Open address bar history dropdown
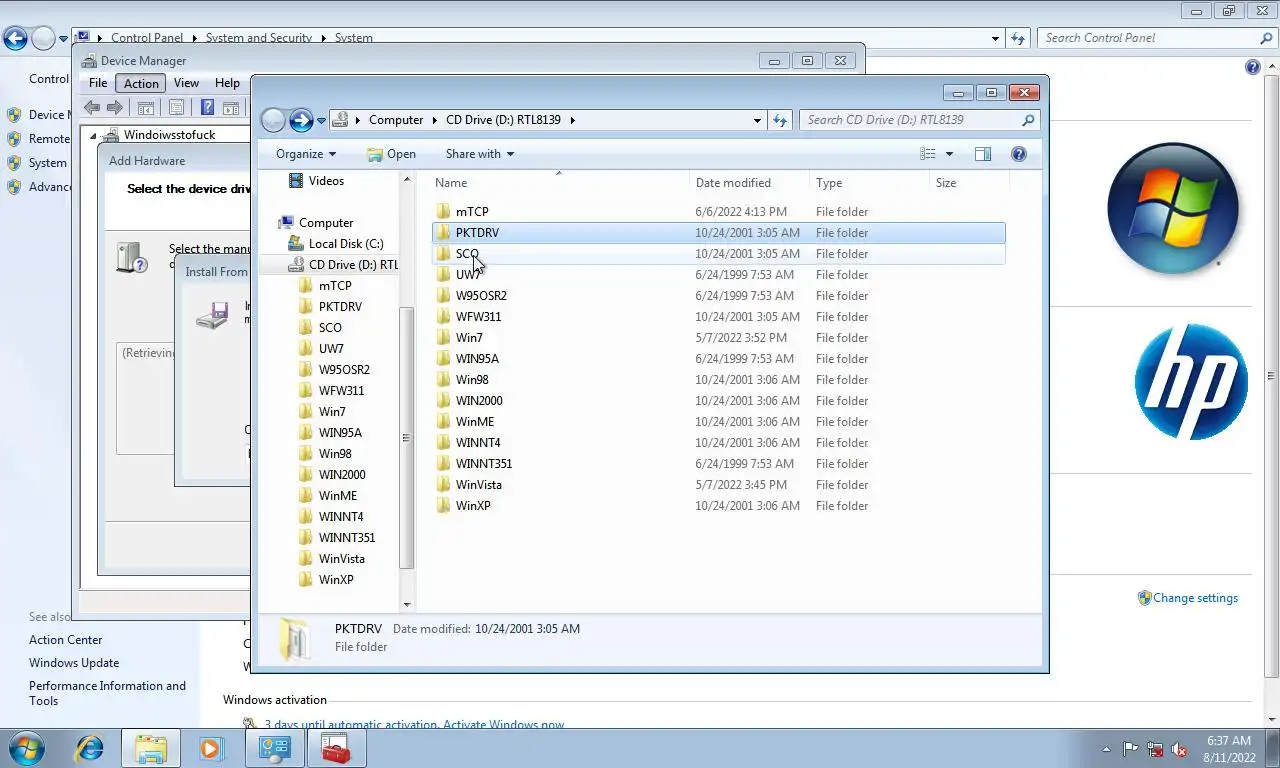 tap(757, 120)
